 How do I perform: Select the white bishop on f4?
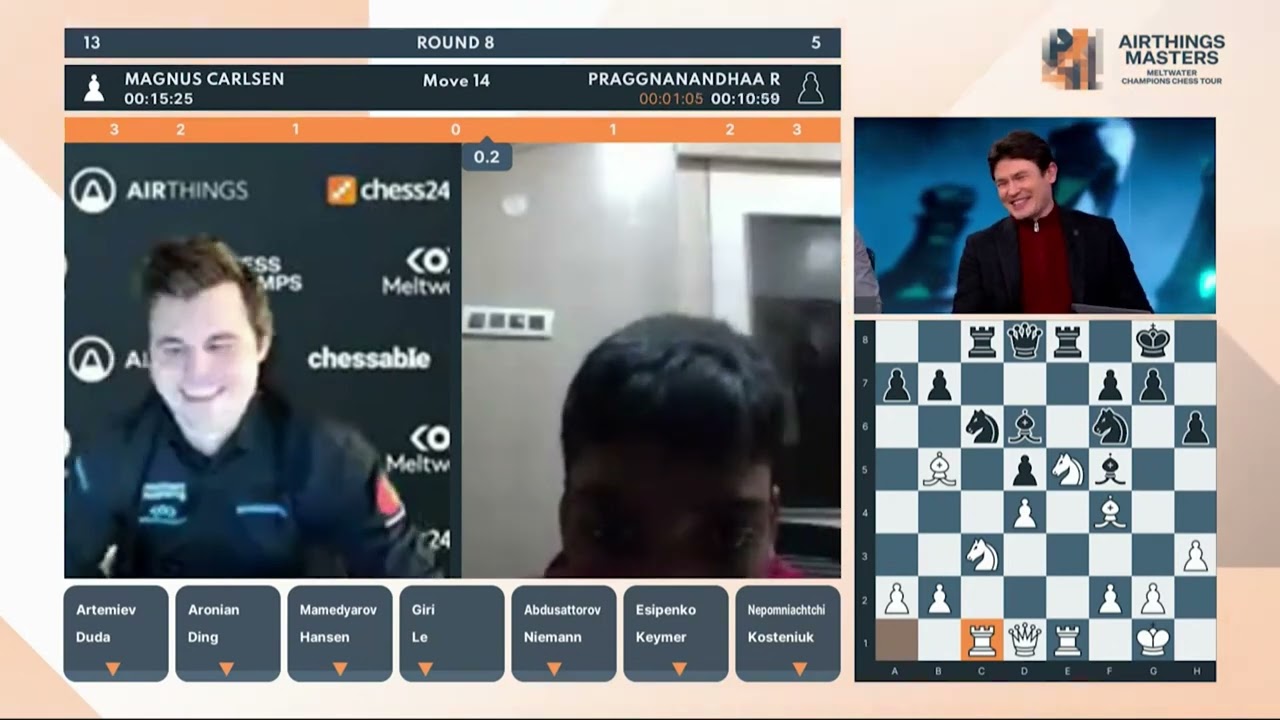pos(1110,512)
